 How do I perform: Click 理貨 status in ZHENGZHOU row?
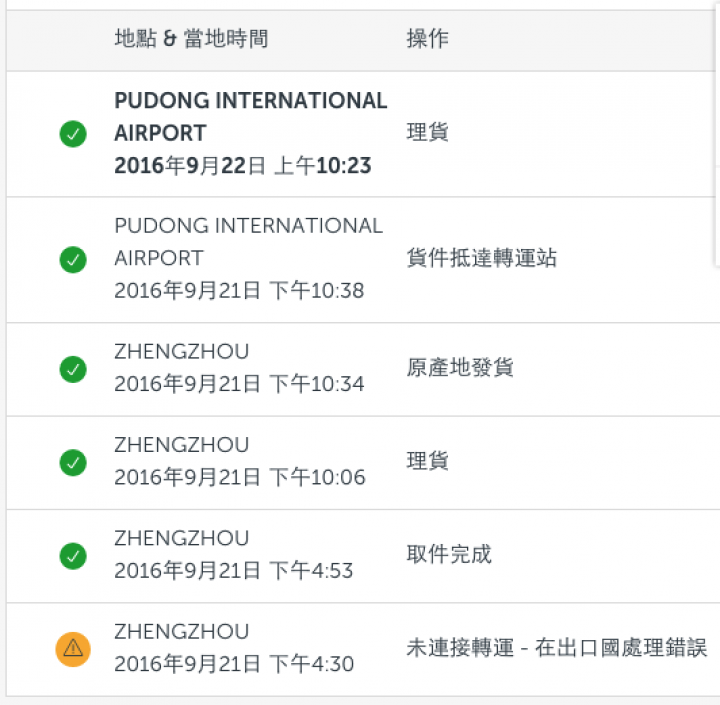(428, 461)
